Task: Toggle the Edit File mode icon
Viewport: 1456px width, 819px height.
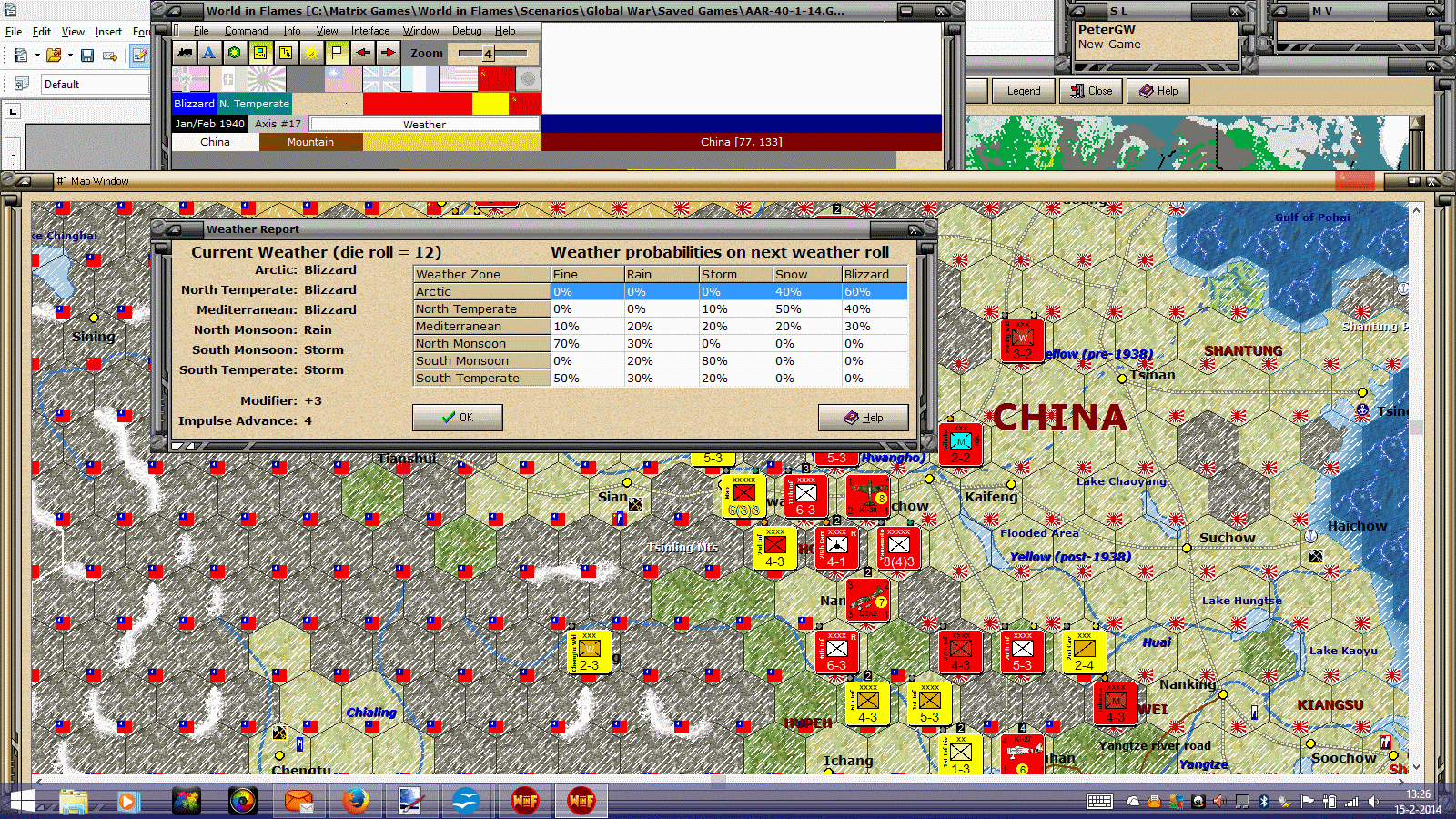Action: [x=140, y=56]
